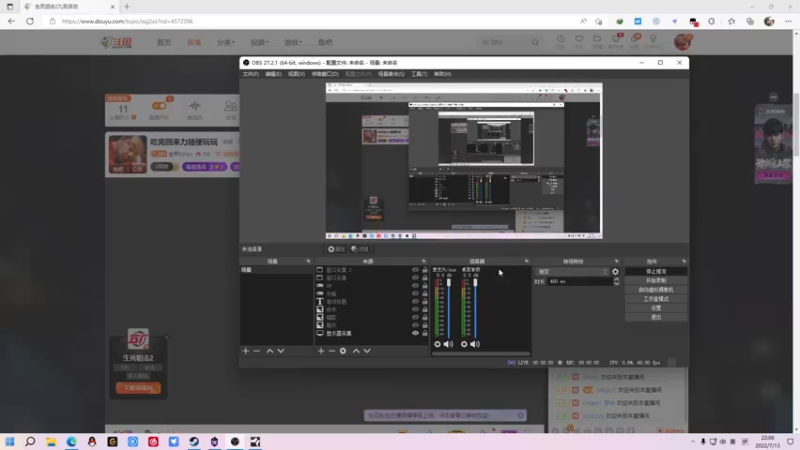This screenshot has width=800, height=450.
Task: Start virtual camera button in Controls
Action: (x=656, y=290)
